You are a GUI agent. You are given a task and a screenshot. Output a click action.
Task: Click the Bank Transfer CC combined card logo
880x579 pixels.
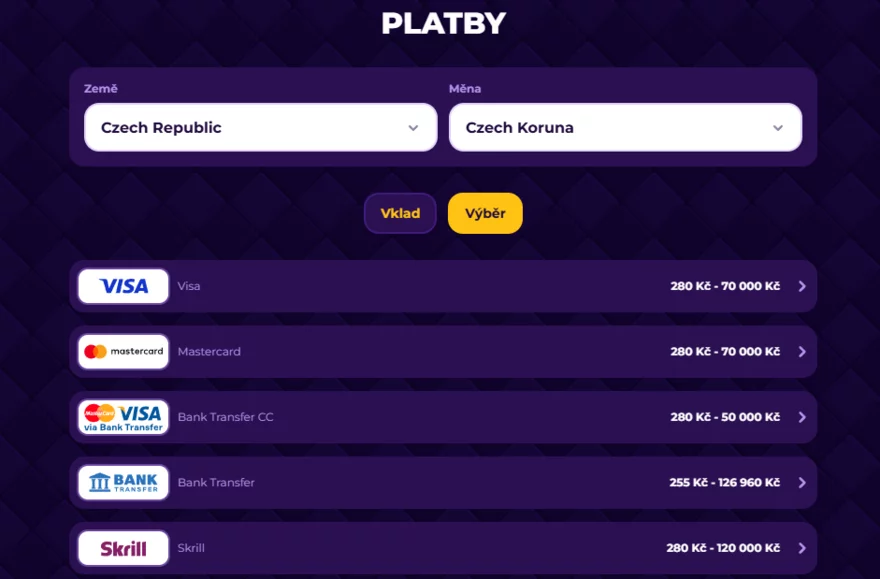[121, 417]
